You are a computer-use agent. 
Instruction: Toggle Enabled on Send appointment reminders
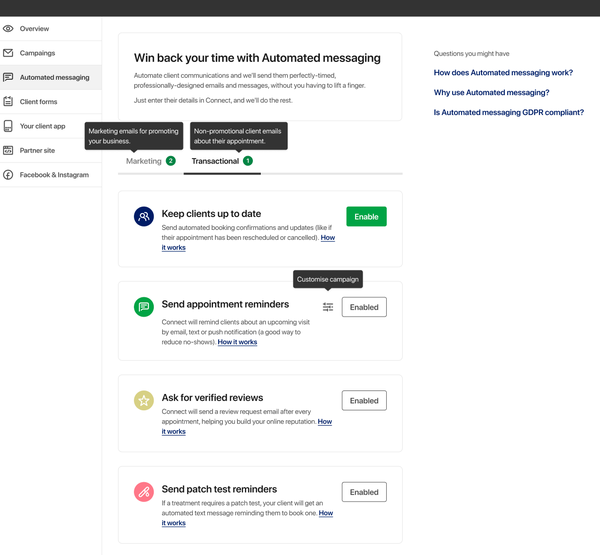[x=364, y=307]
